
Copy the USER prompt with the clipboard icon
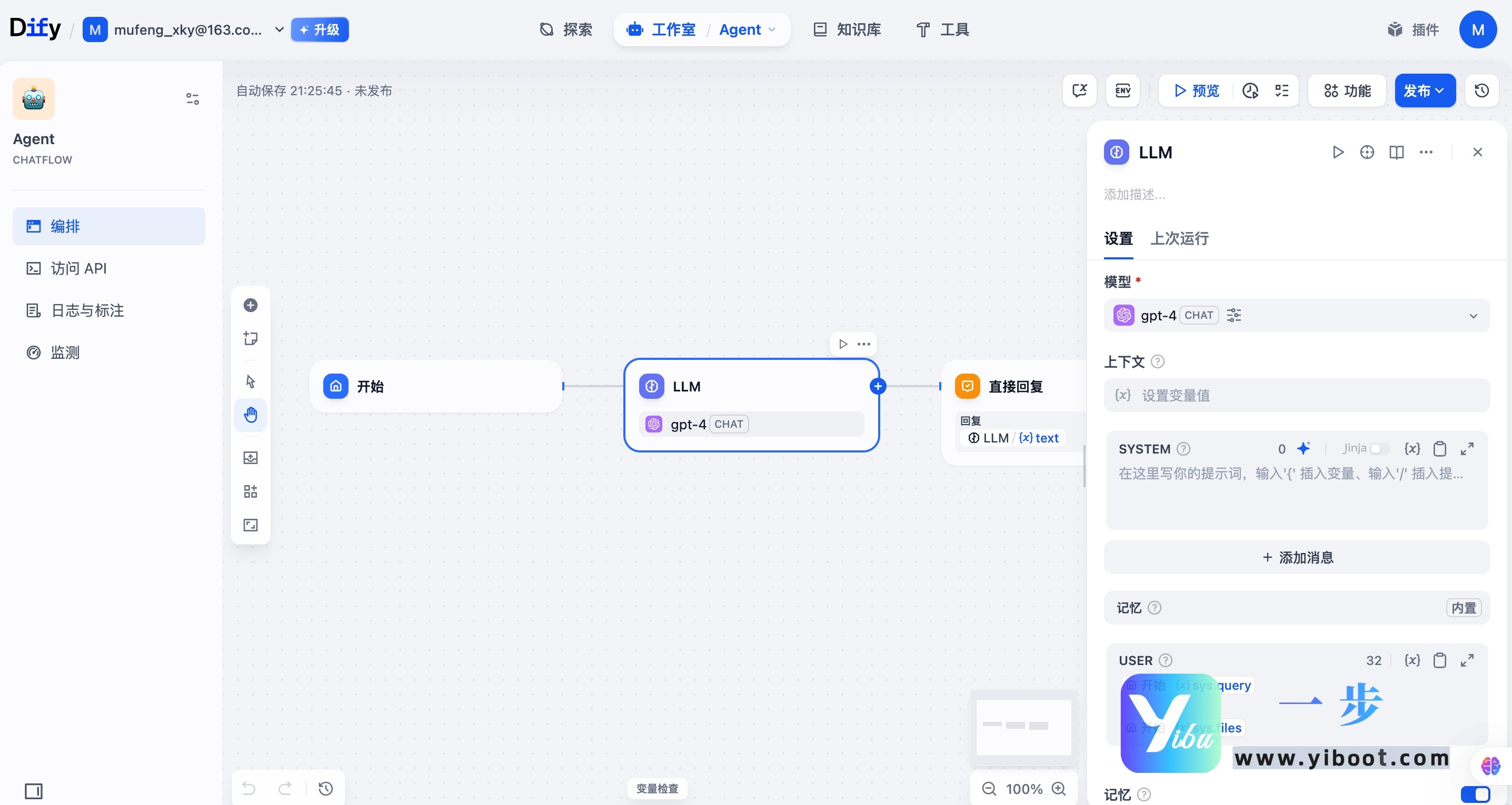1440,660
